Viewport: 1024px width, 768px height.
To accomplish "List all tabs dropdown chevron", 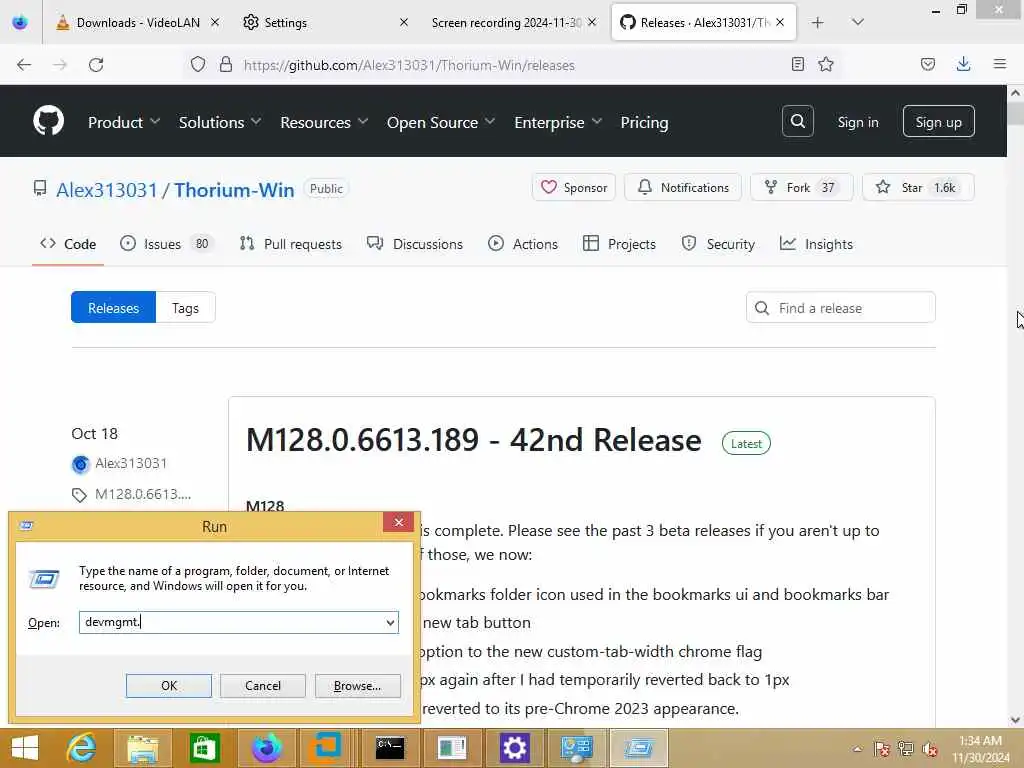I will (x=857, y=22).
